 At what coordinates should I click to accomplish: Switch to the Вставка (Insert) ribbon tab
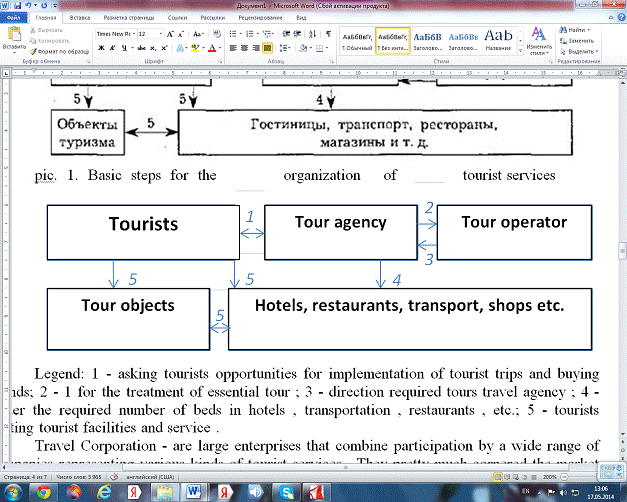point(81,18)
